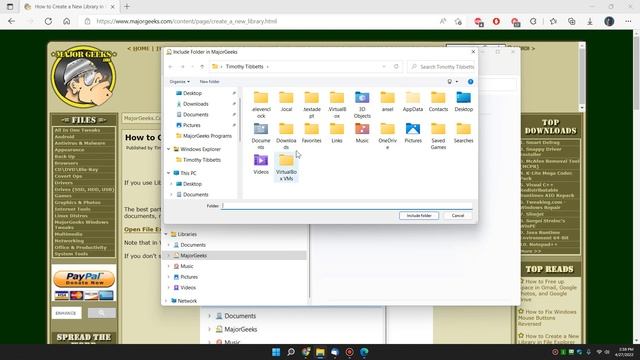640x360 pixels.
Task: Open the .elevenclock folder in dialog
Action: click(x=261, y=104)
